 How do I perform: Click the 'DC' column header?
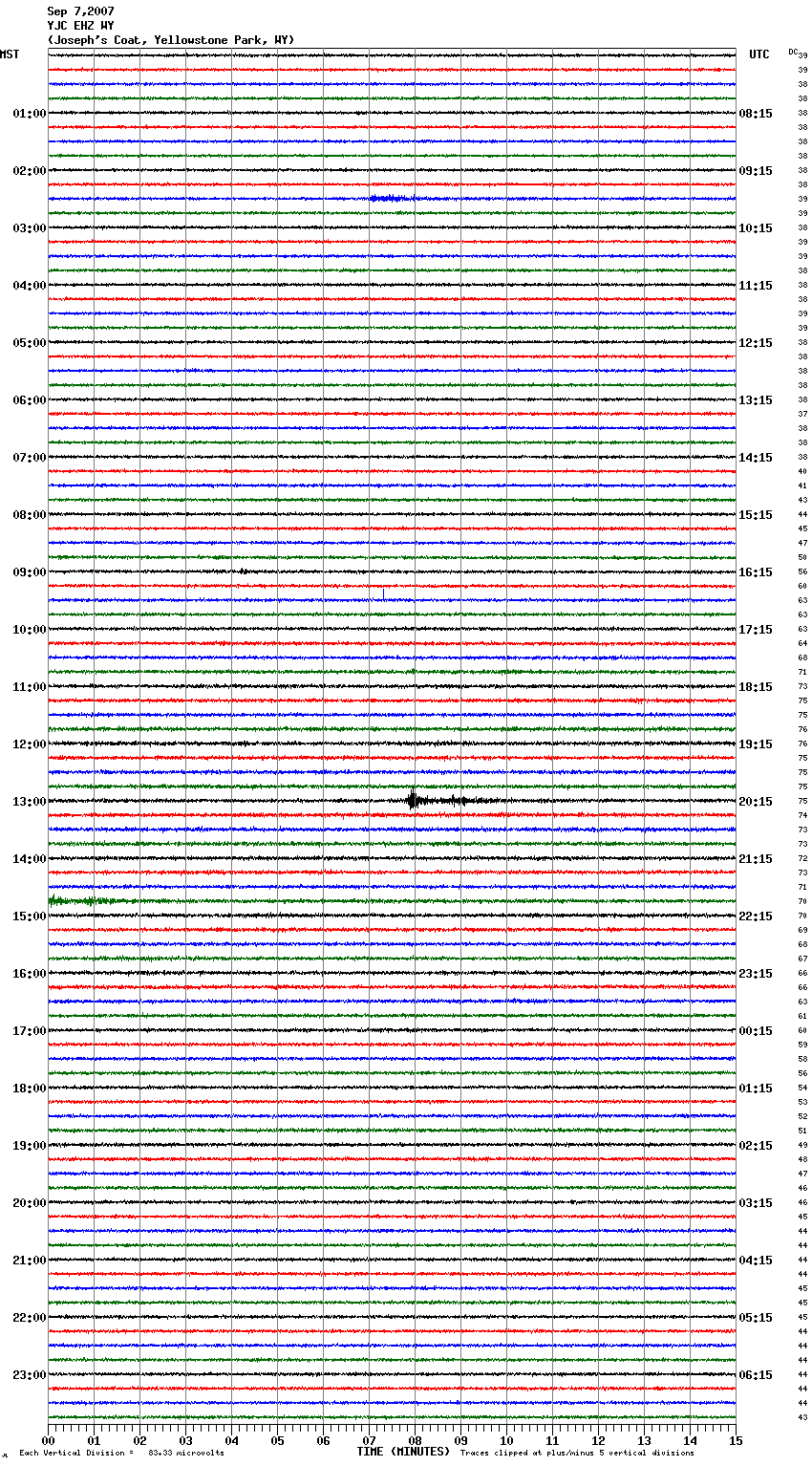793,52
